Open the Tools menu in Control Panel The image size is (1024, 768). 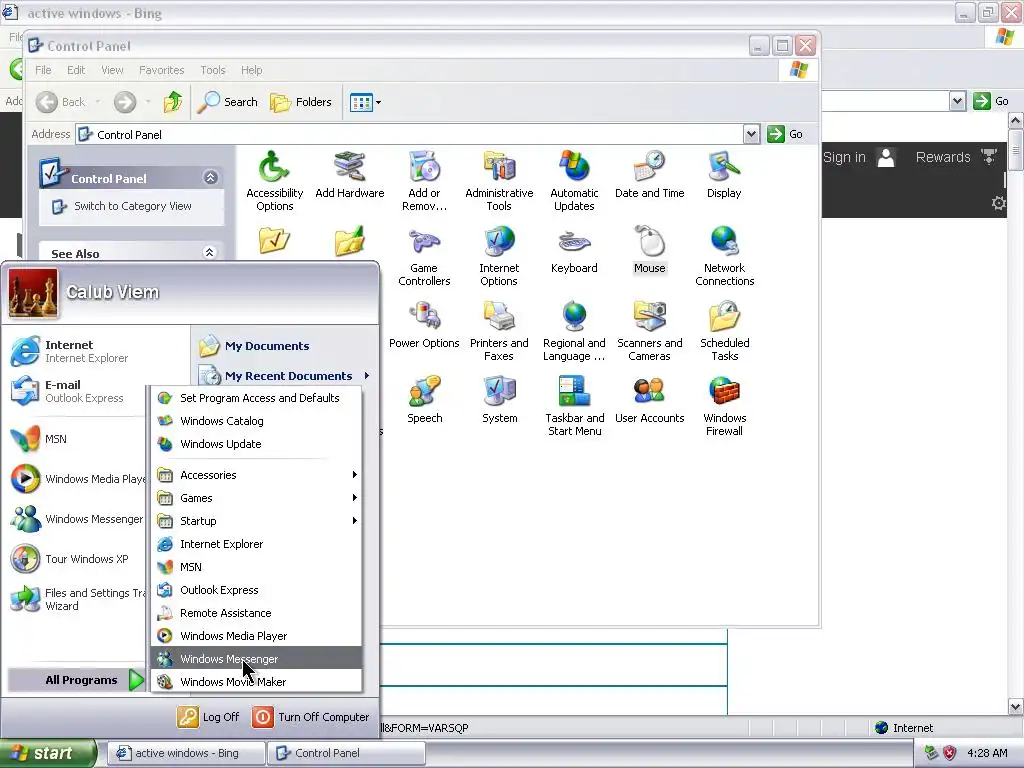[x=213, y=70]
